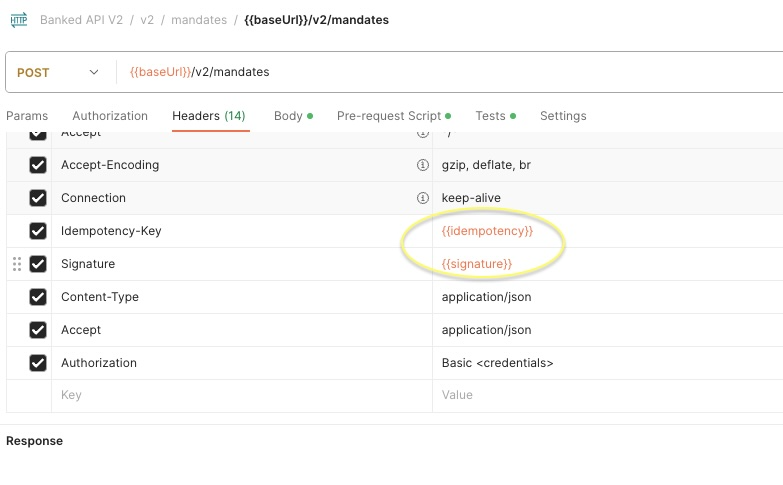The image size is (783, 485).
Task: Uncheck the Accept-Encoding header checkbox
Action: click(38, 165)
